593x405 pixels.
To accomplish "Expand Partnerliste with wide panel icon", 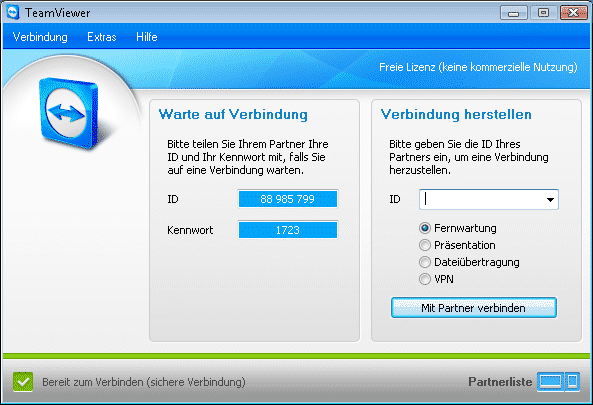I will coord(551,381).
